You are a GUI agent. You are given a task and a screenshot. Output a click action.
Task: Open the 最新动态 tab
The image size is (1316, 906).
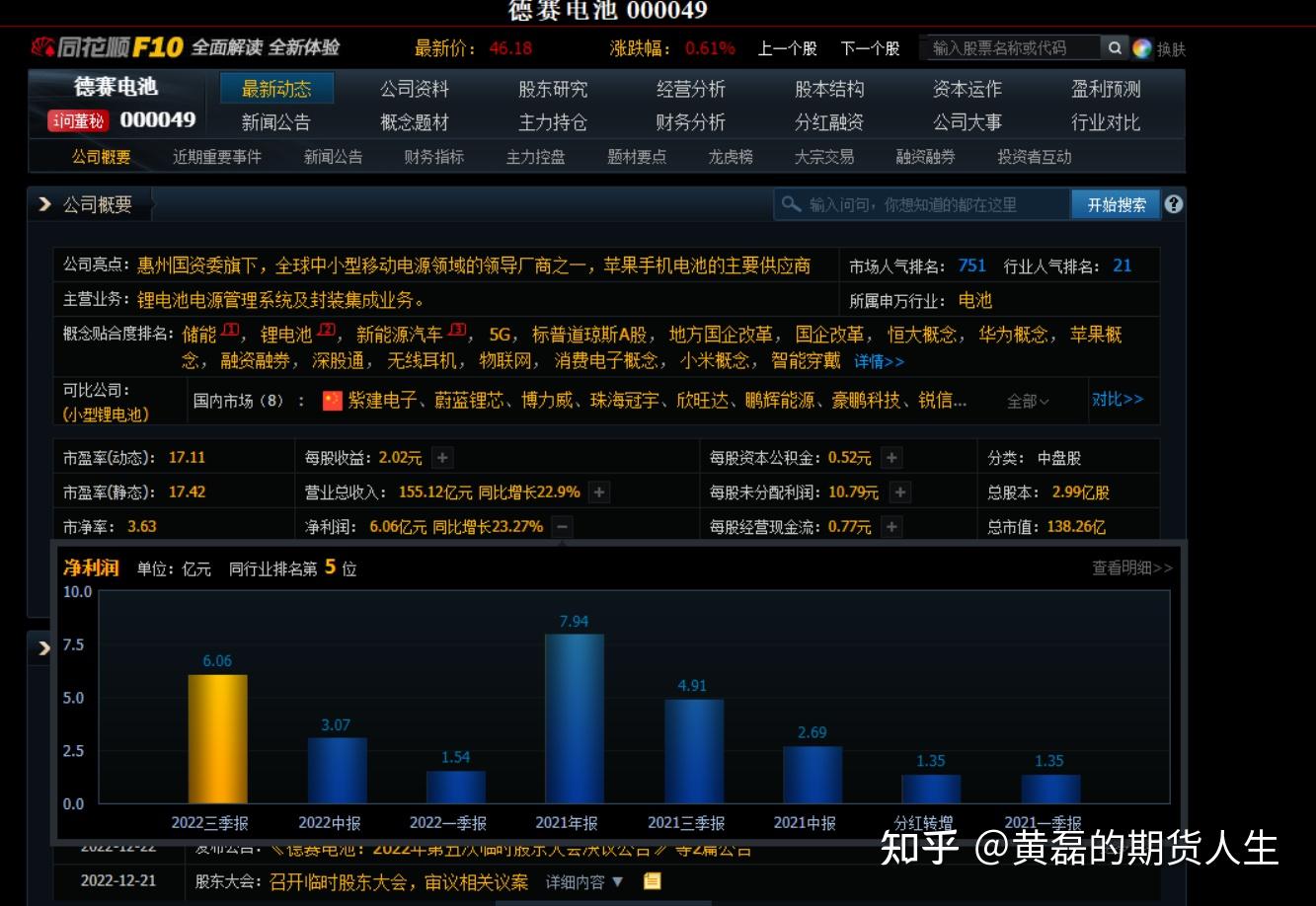click(276, 89)
